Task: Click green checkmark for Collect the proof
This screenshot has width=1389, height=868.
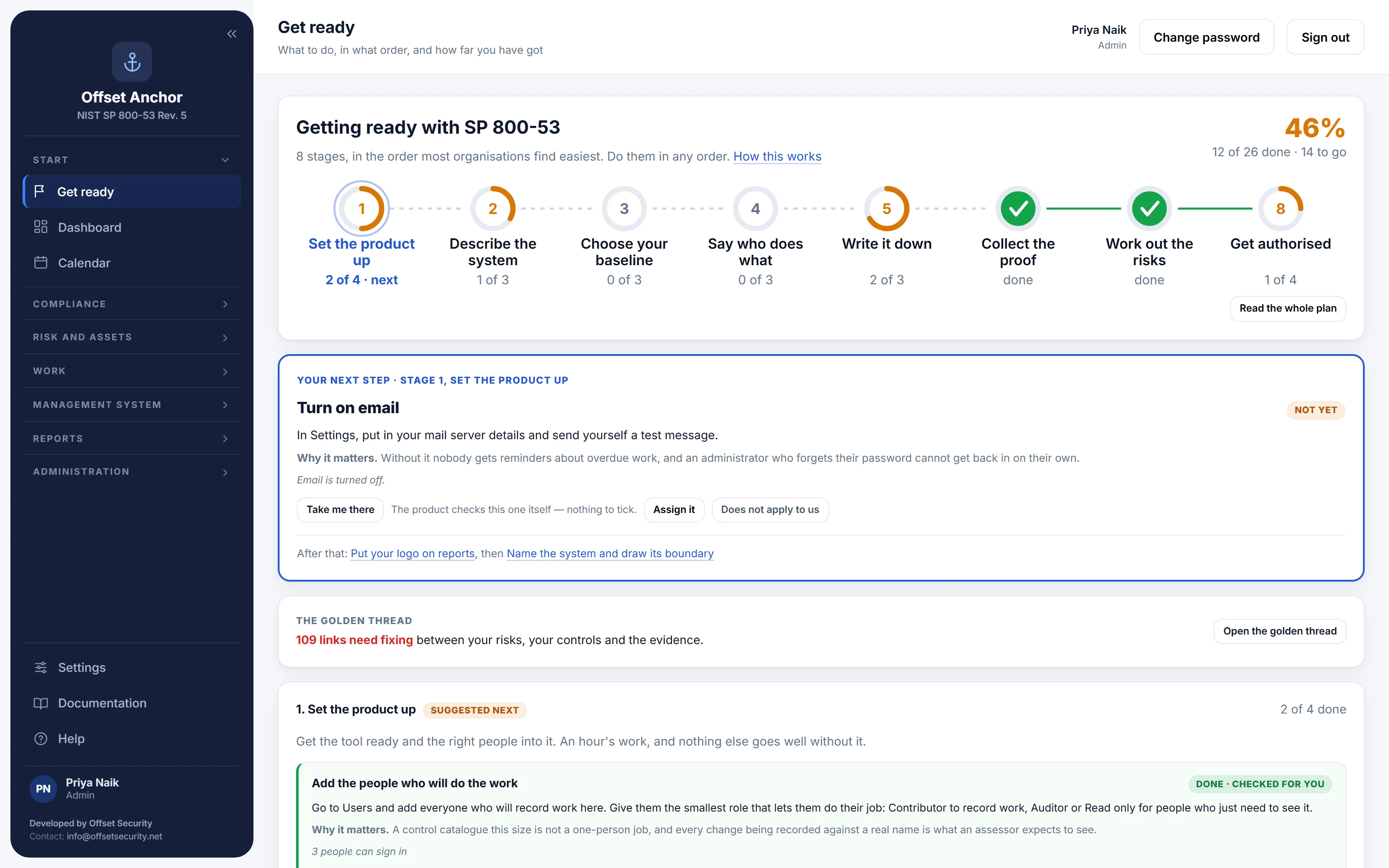Action: click(1018, 208)
